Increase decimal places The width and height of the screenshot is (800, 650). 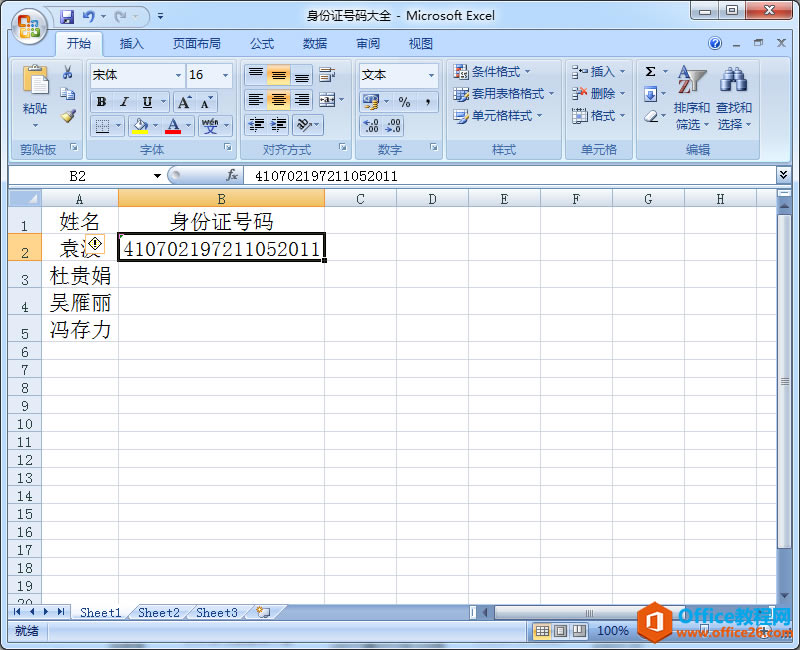[371, 126]
